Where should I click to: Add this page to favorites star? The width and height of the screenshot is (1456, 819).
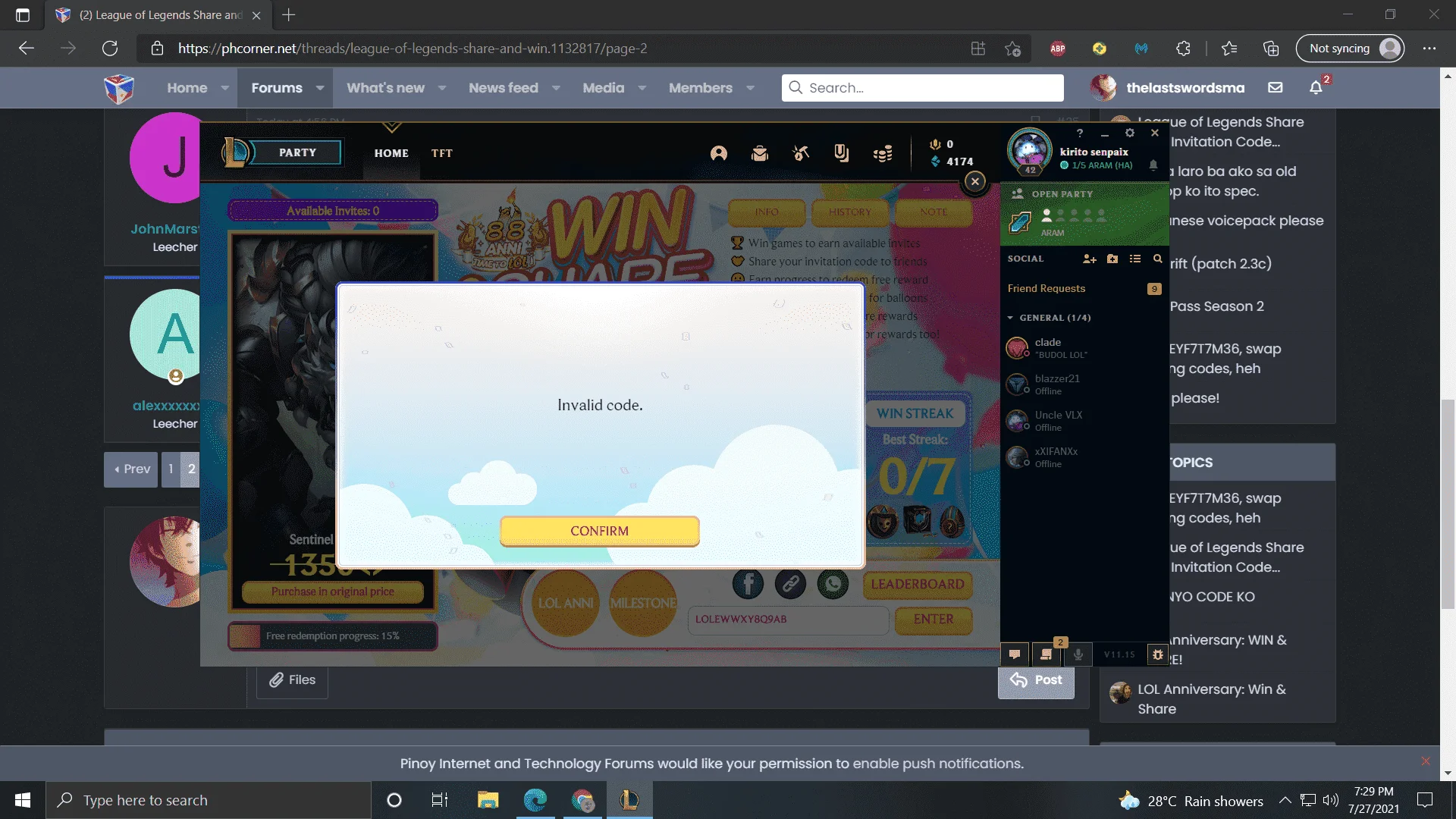[1012, 49]
